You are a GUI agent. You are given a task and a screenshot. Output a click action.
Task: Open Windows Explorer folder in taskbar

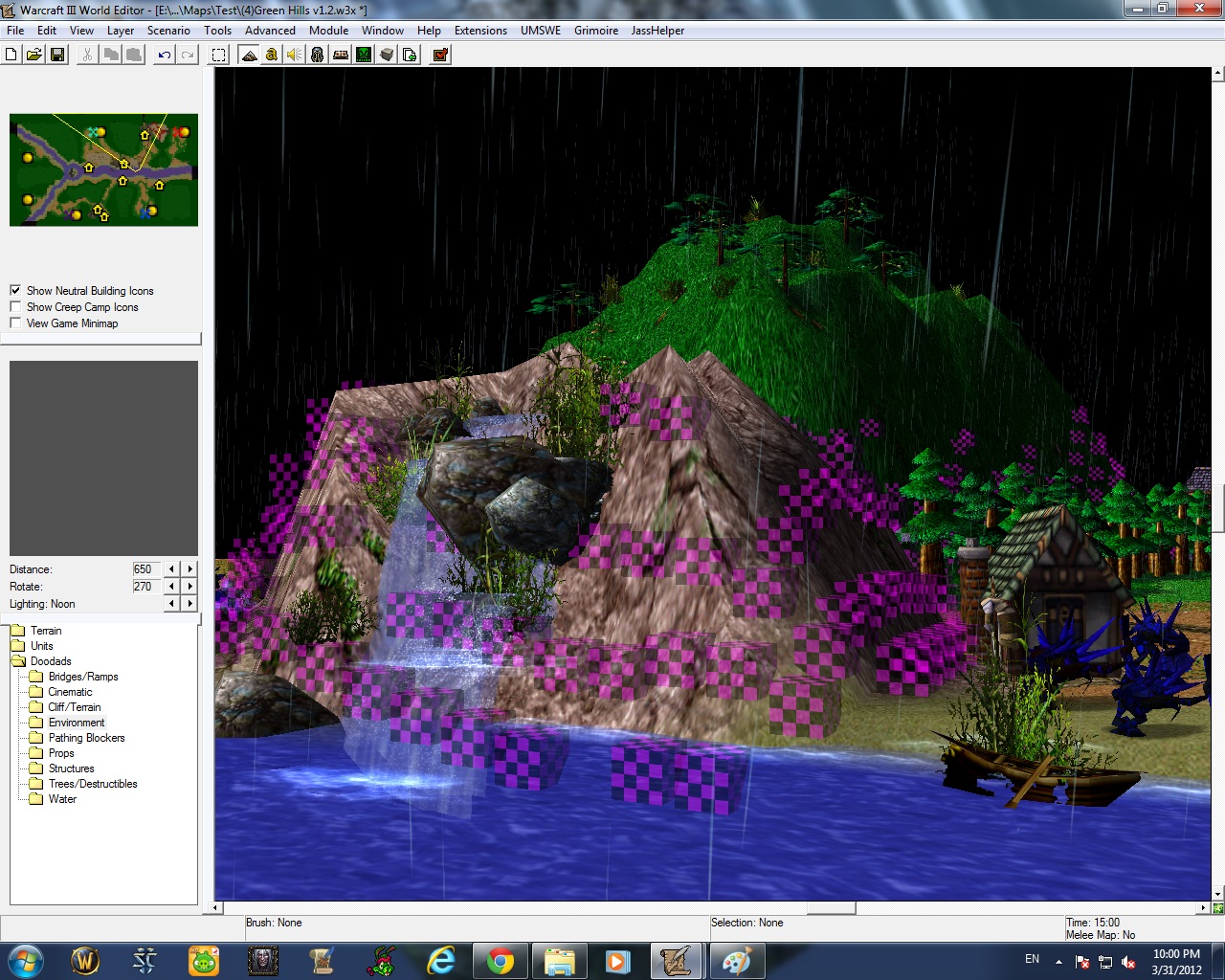click(x=560, y=961)
